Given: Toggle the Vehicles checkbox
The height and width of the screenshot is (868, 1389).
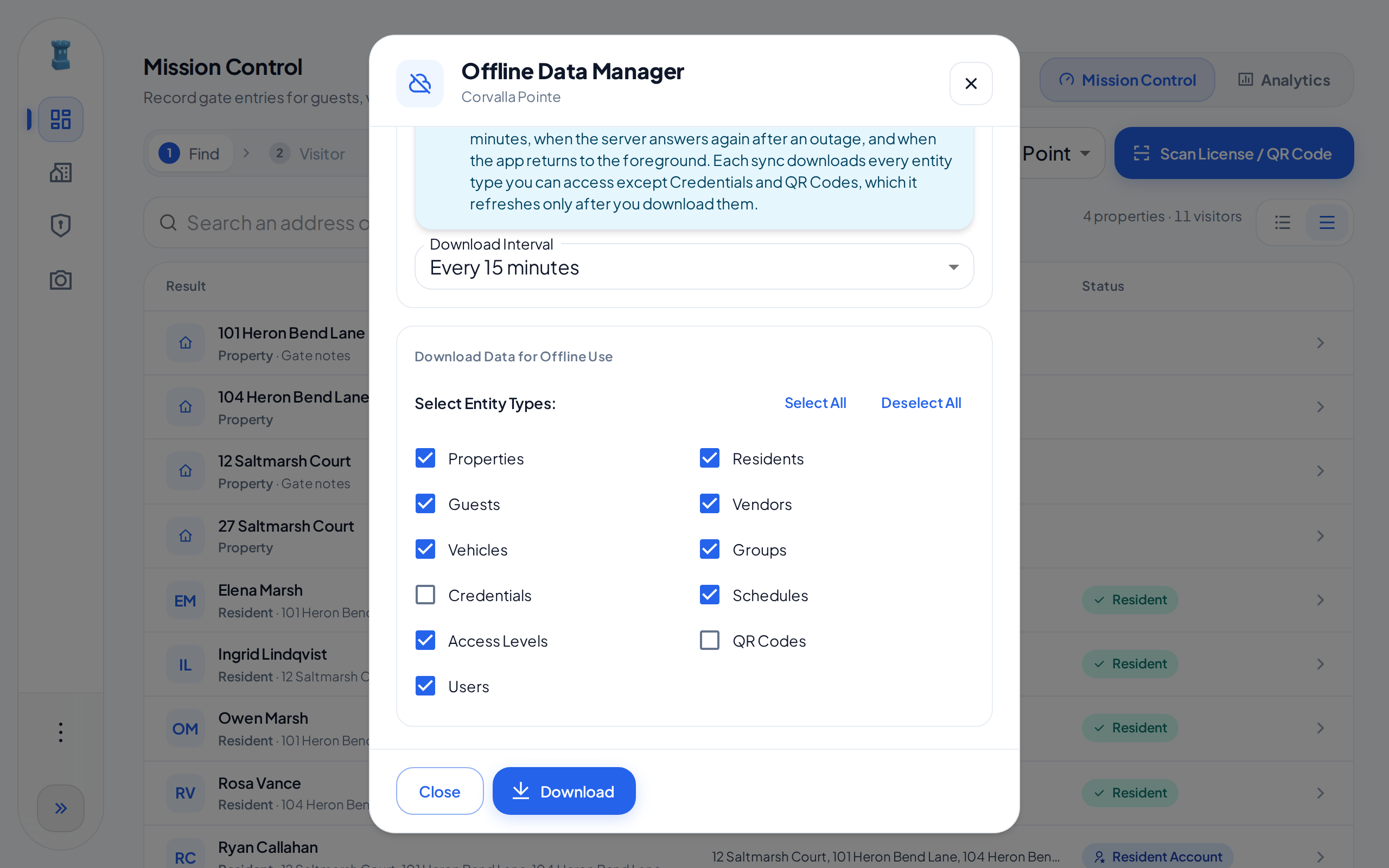Looking at the screenshot, I should tap(425, 550).
